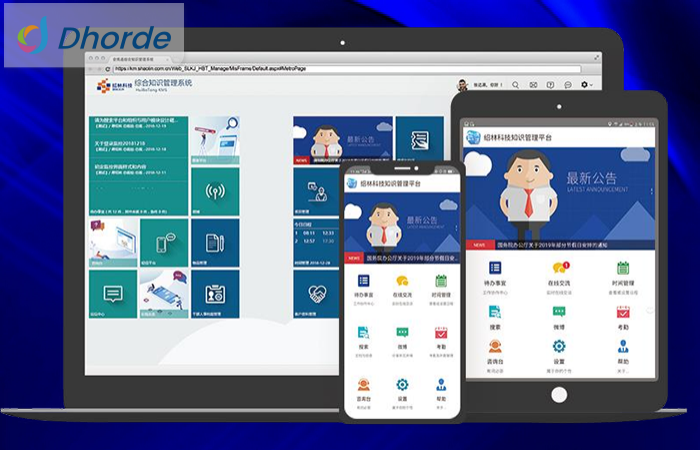700x450 pixels.
Task: Open 在线交流 chat icon on tablet
Action: [x=559, y=268]
